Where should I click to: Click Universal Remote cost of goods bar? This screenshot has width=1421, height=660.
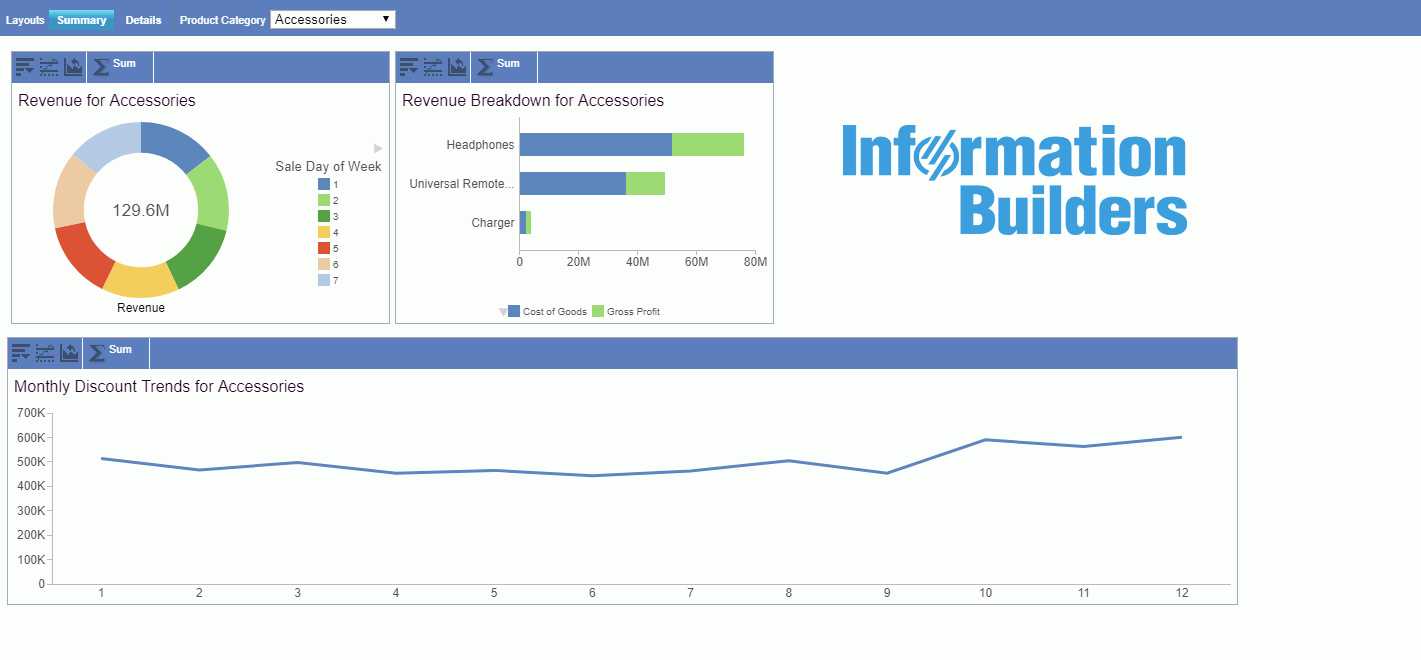coord(573,184)
